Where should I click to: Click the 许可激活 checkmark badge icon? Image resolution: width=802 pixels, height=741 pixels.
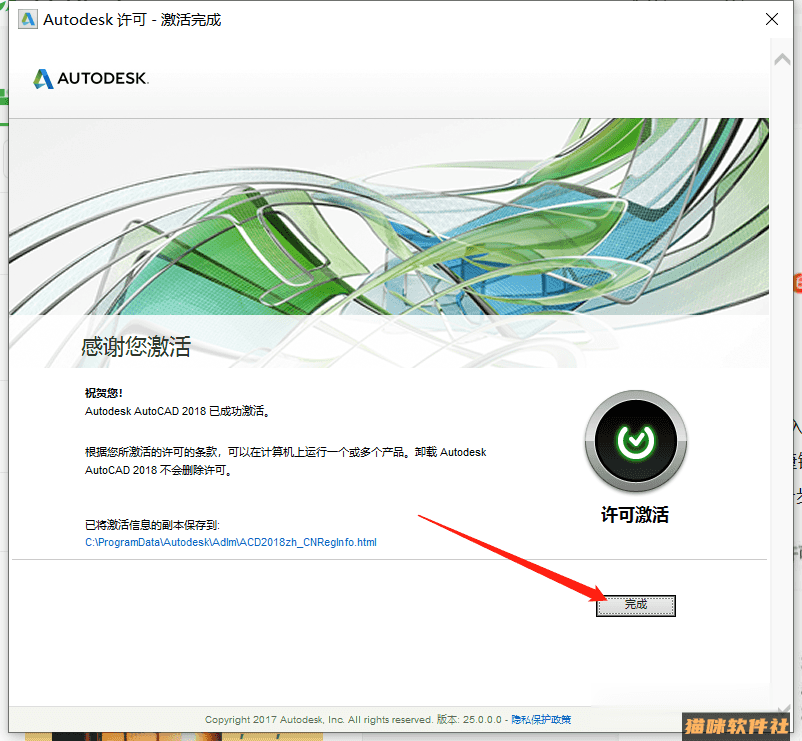pos(636,441)
